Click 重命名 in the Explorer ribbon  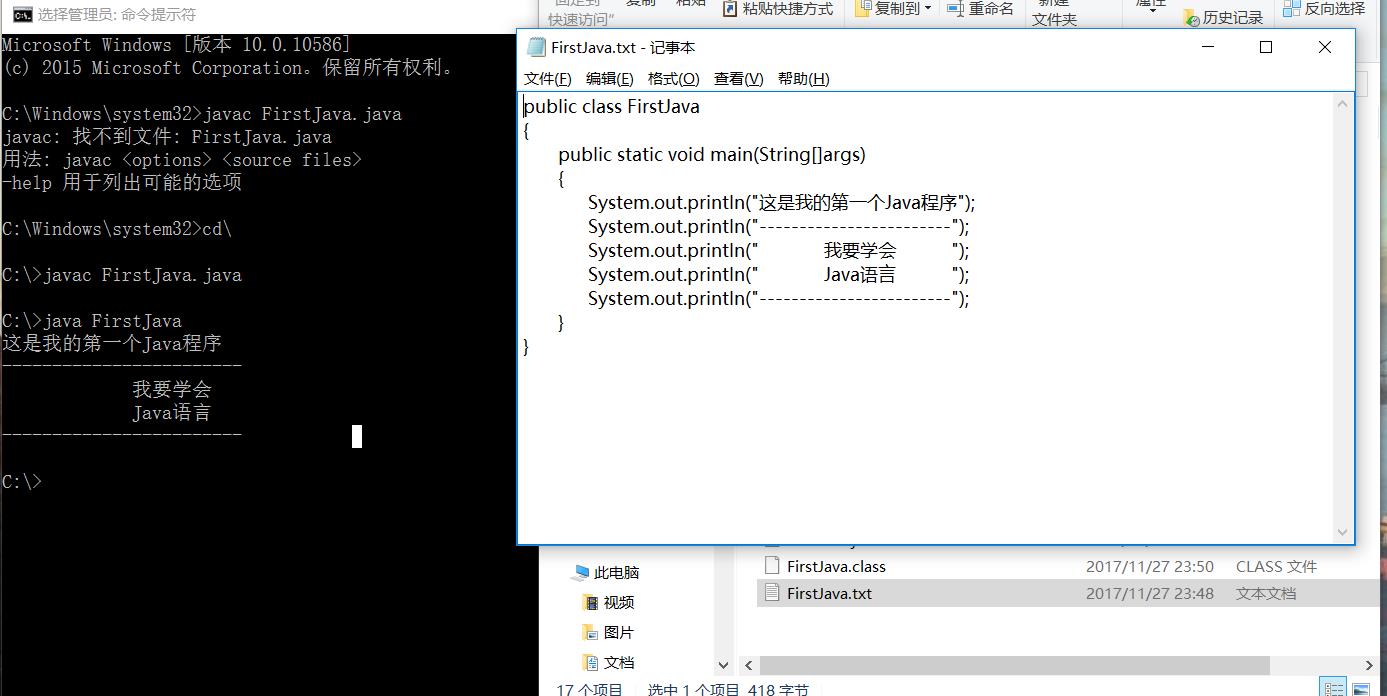[x=980, y=9]
